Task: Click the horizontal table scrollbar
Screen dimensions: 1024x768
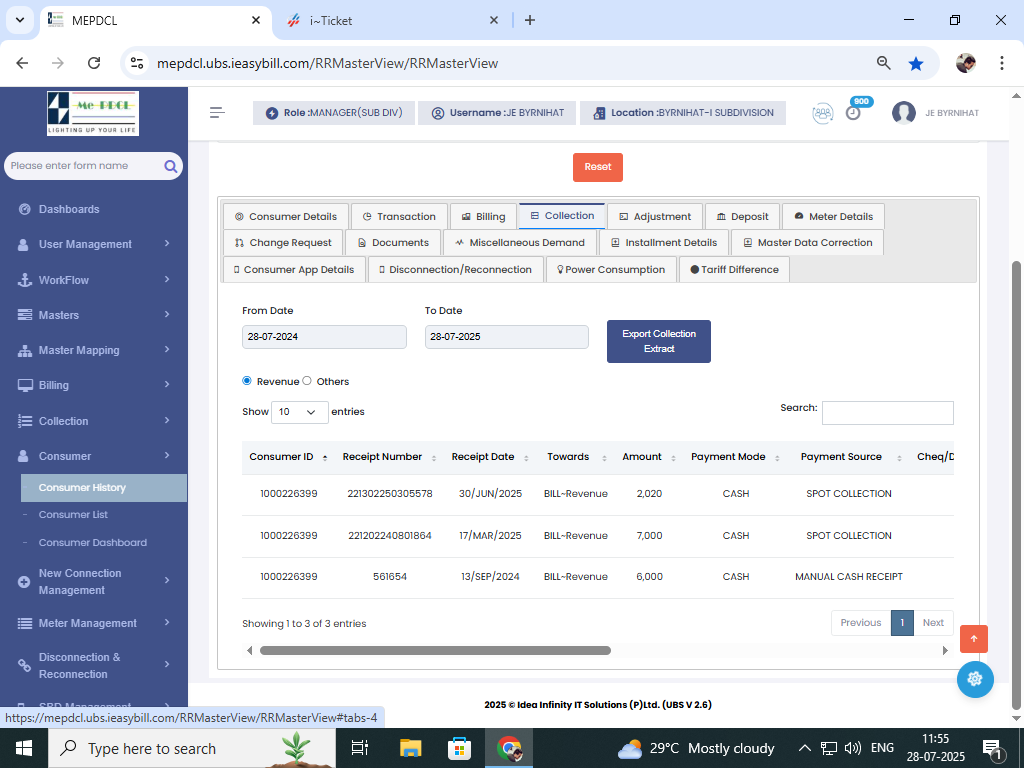Action: pyautogui.click(x=435, y=650)
